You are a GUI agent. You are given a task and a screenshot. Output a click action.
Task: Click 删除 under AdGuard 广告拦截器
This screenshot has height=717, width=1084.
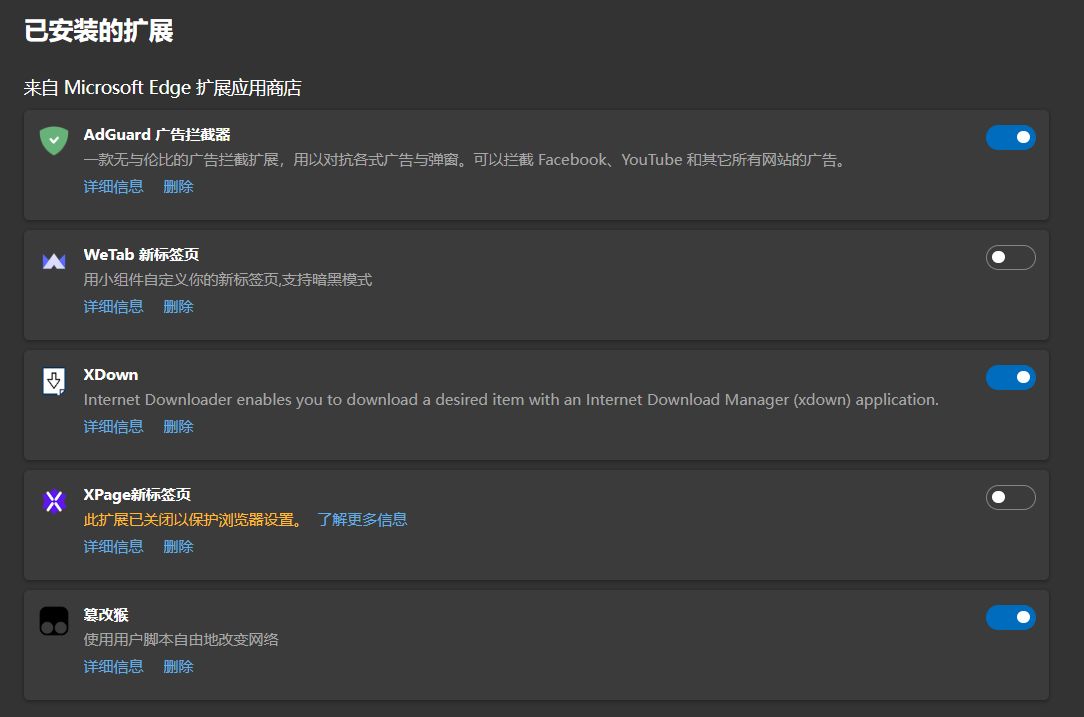(x=178, y=187)
